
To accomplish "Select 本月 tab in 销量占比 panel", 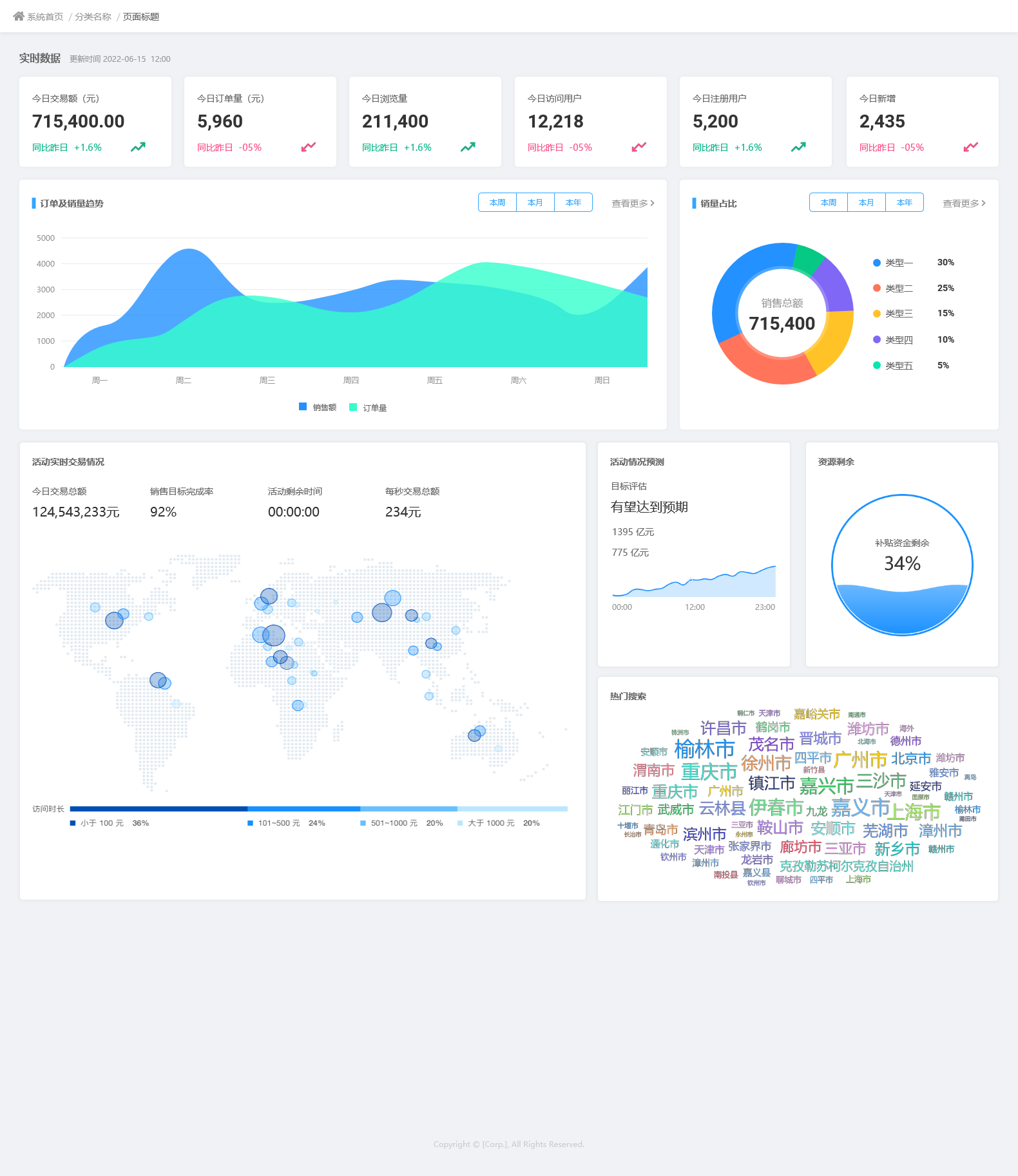I will pyautogui.click(x=867, y=202).
